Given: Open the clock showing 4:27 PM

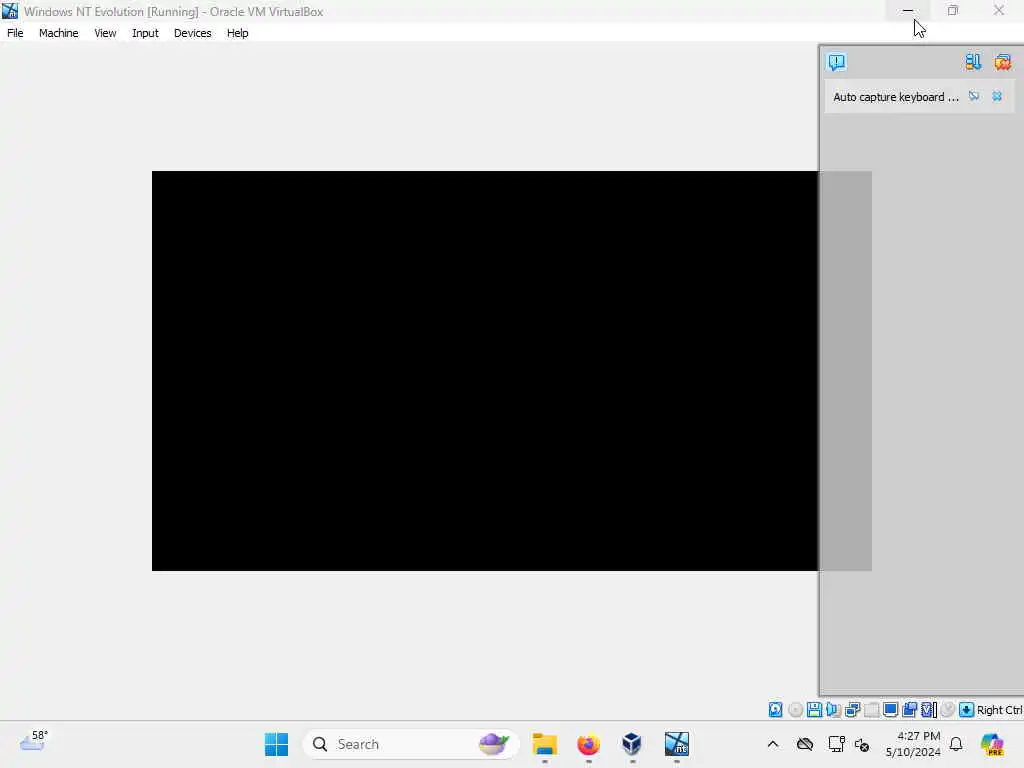Looking at the screenshot, I should point(913,744).
